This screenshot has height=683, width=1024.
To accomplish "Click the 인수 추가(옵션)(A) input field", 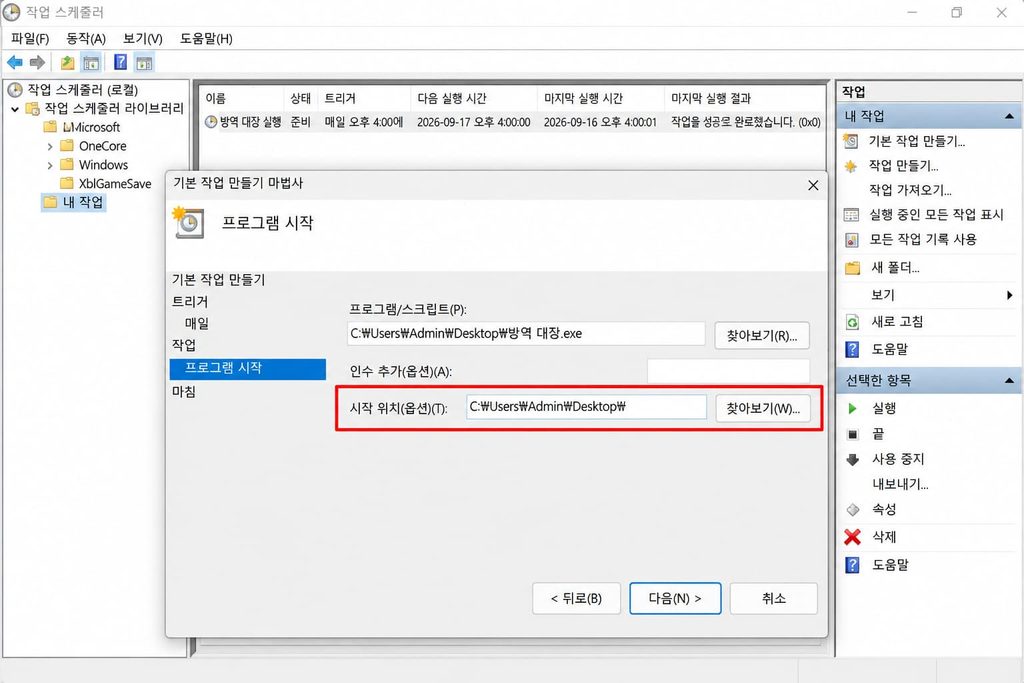I will [728, 371].
